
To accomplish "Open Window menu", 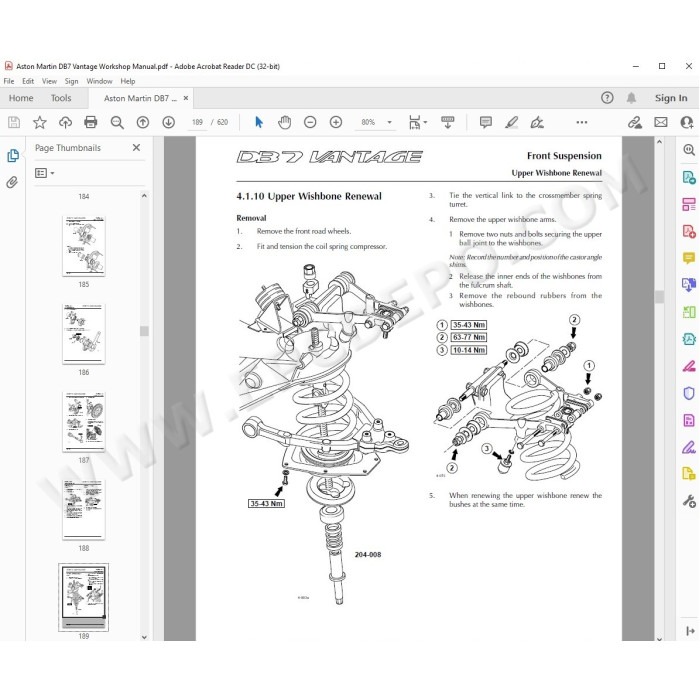I will tap(99, 81).
